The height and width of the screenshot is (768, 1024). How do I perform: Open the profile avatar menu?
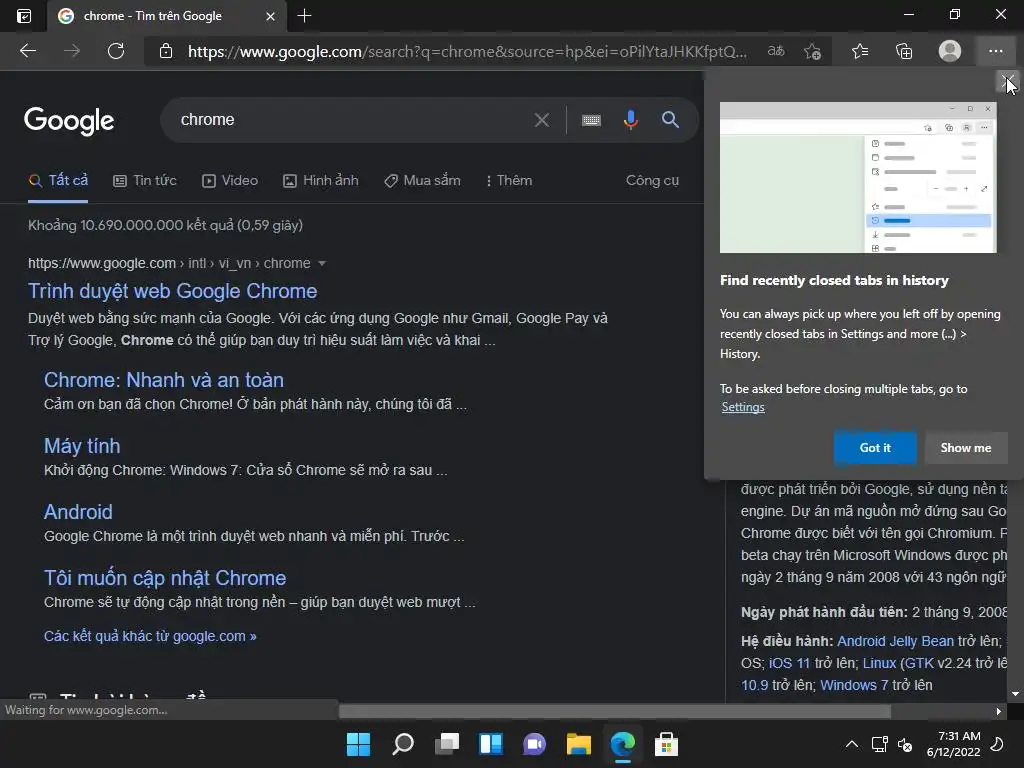pyautogui.click(x=950, y=51)
